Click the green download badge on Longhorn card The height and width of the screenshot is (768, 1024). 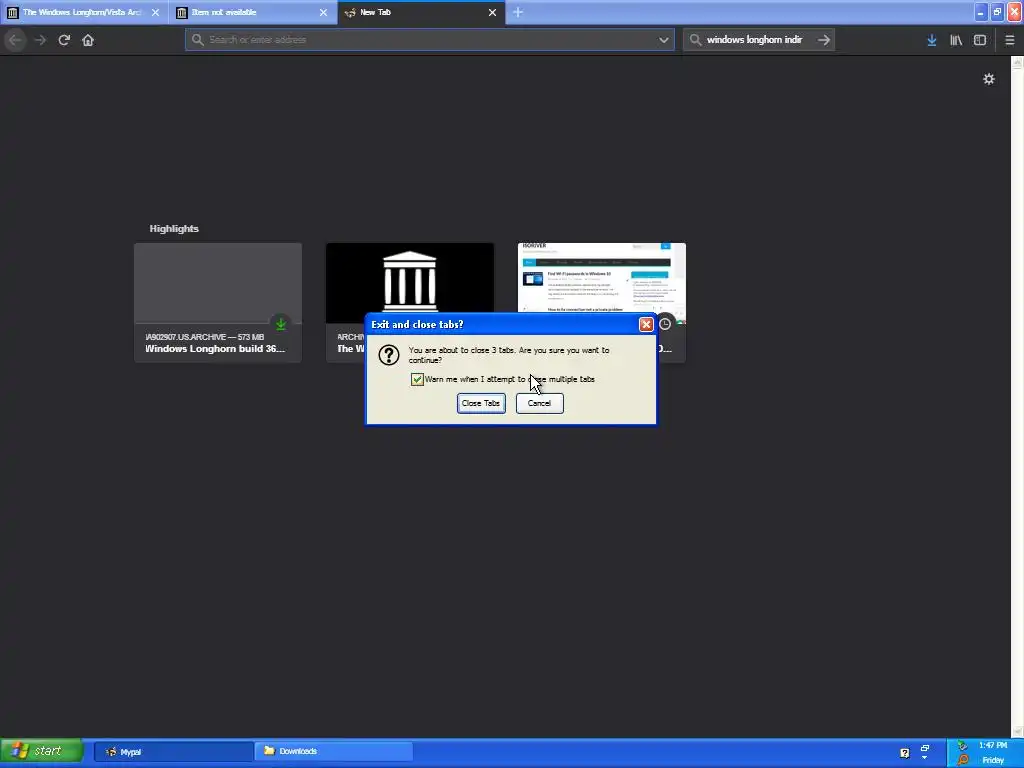(x=281, y=323)
